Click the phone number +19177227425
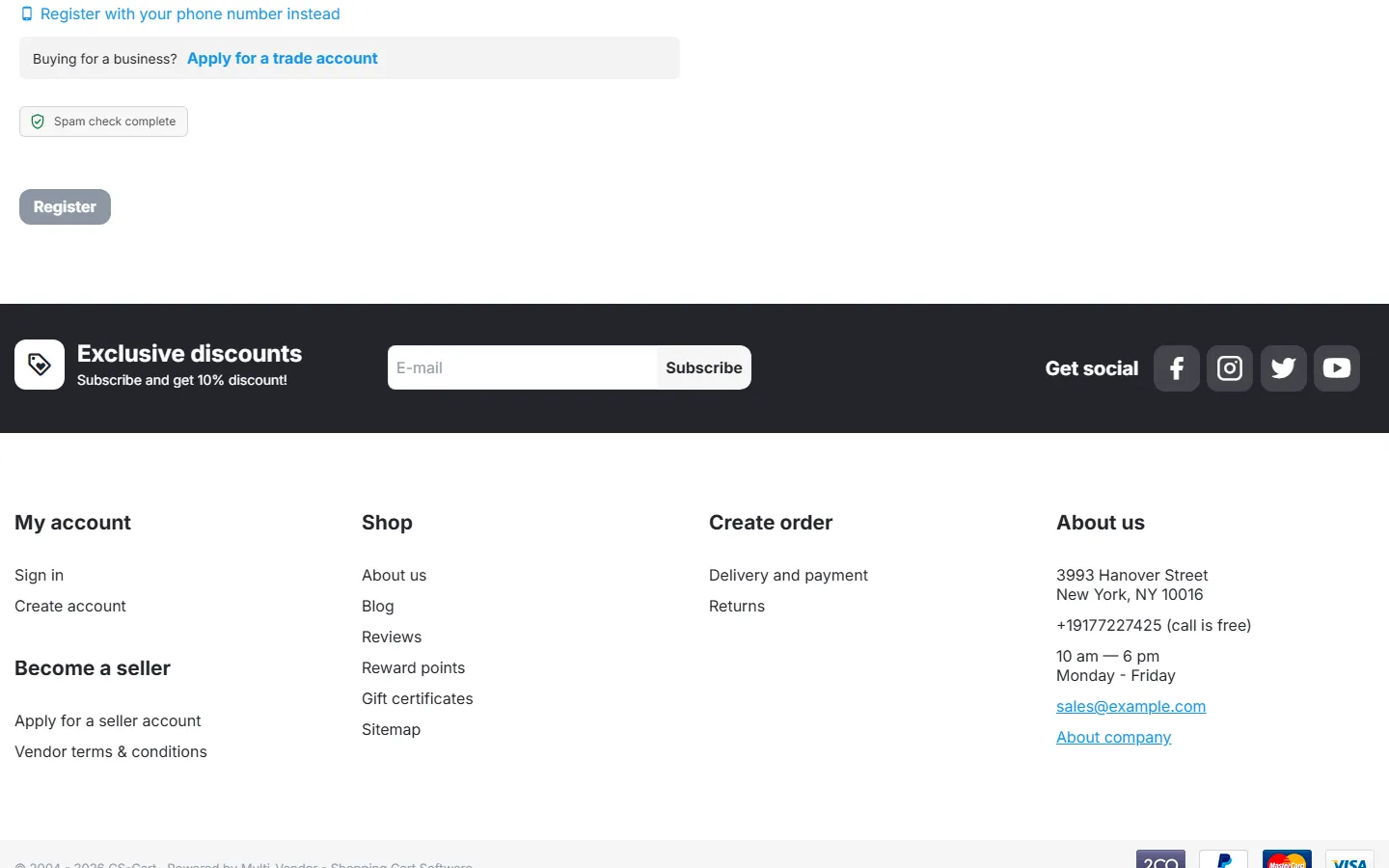Screen dimensions: 1389x868 pos(1109,626)
